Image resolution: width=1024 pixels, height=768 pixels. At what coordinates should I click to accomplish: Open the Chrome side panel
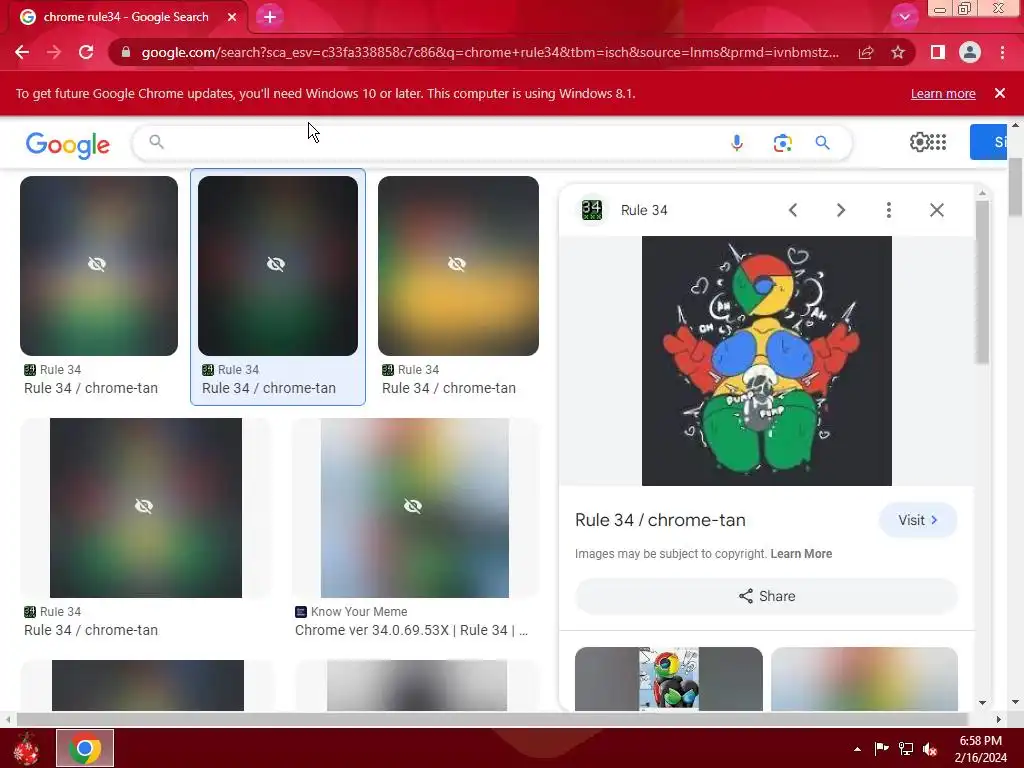coord(938,52)
